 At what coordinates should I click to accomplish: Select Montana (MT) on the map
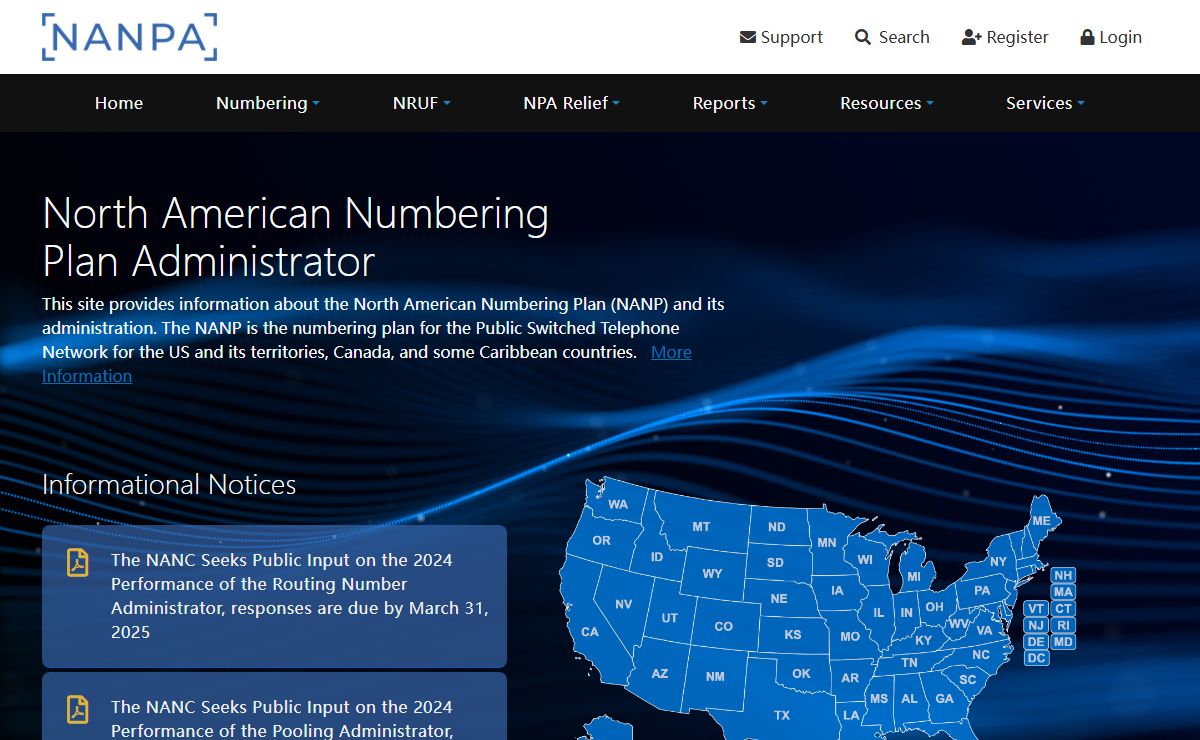(x=701, y=527)
